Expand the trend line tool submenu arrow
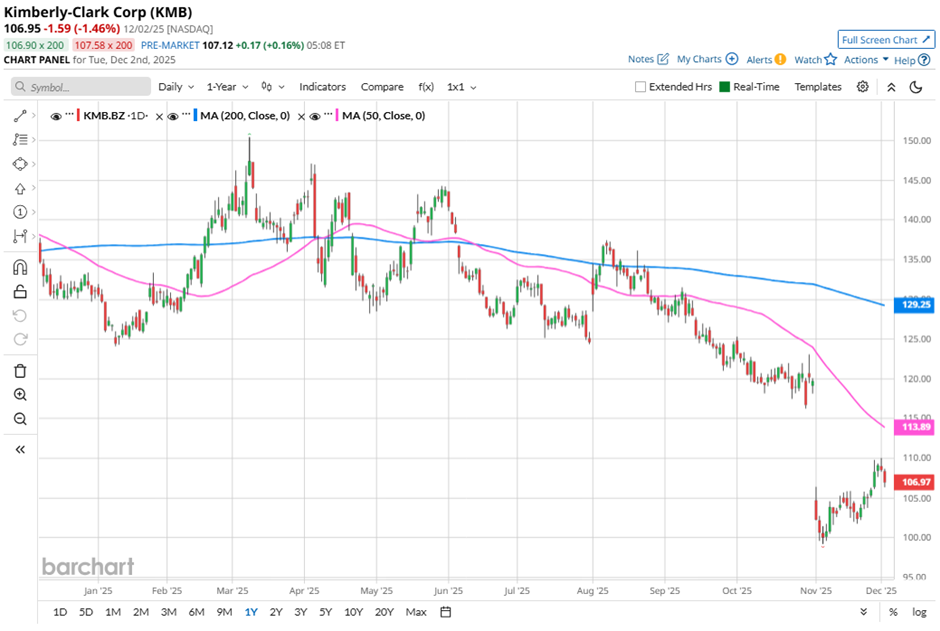 pyautogui.click(x=34, y=116)
